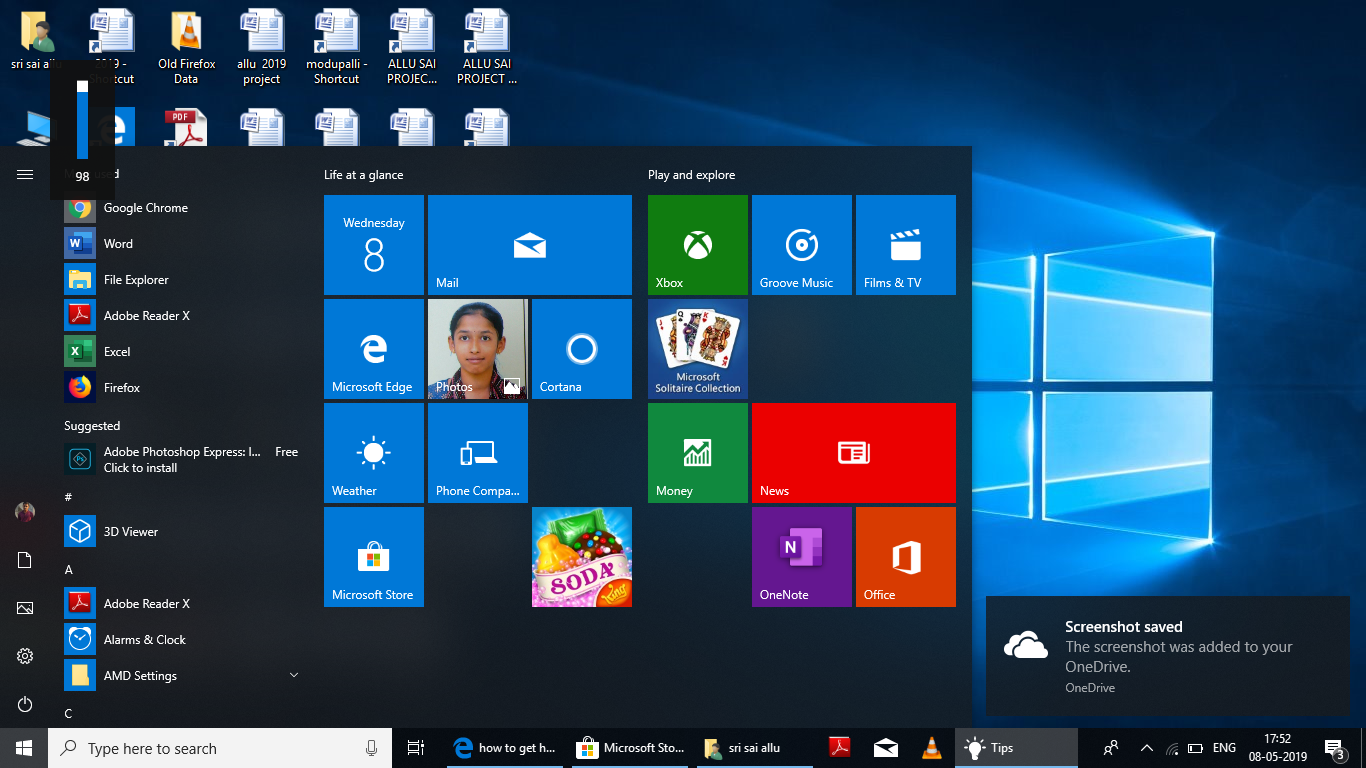The height and width of the screenshot is (768, 1366).
Task: Open File Explorer in Start menu
Action: (182, 280)
